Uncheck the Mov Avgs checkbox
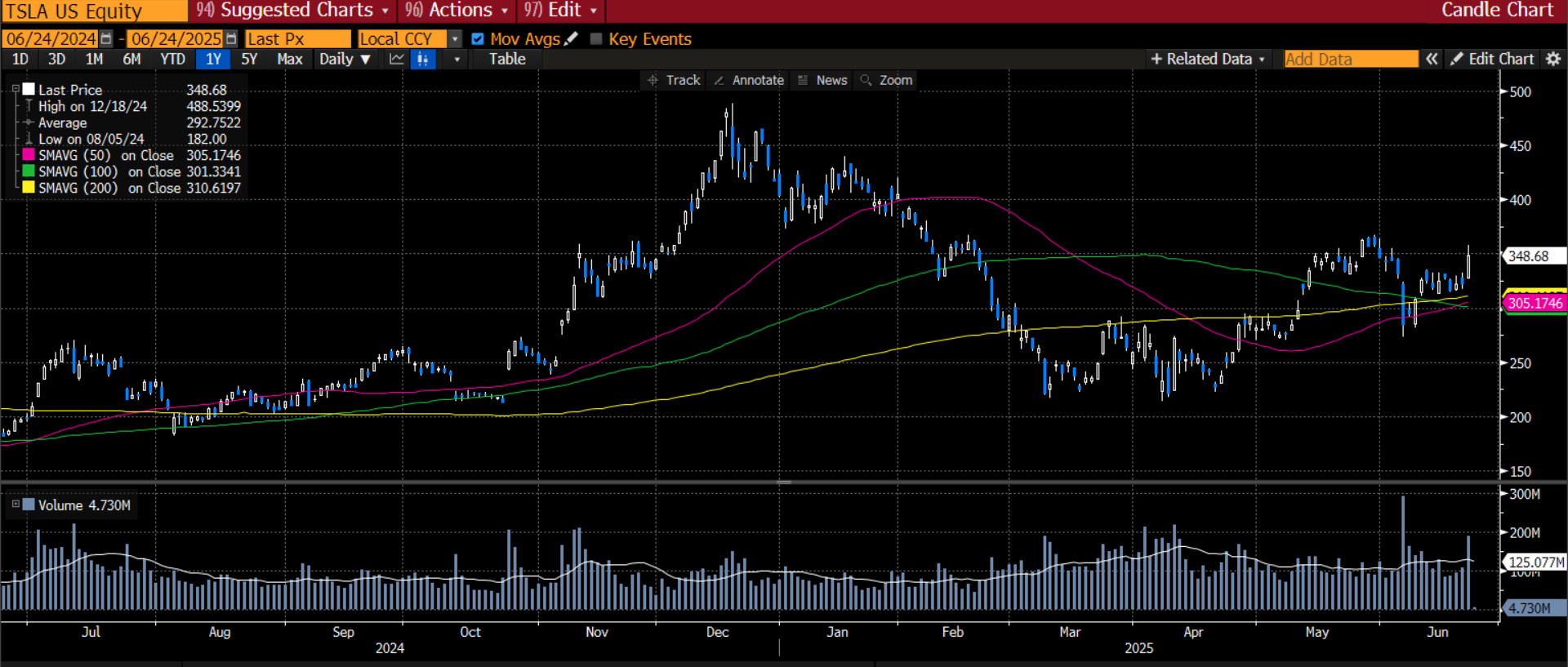 point(478,39)
